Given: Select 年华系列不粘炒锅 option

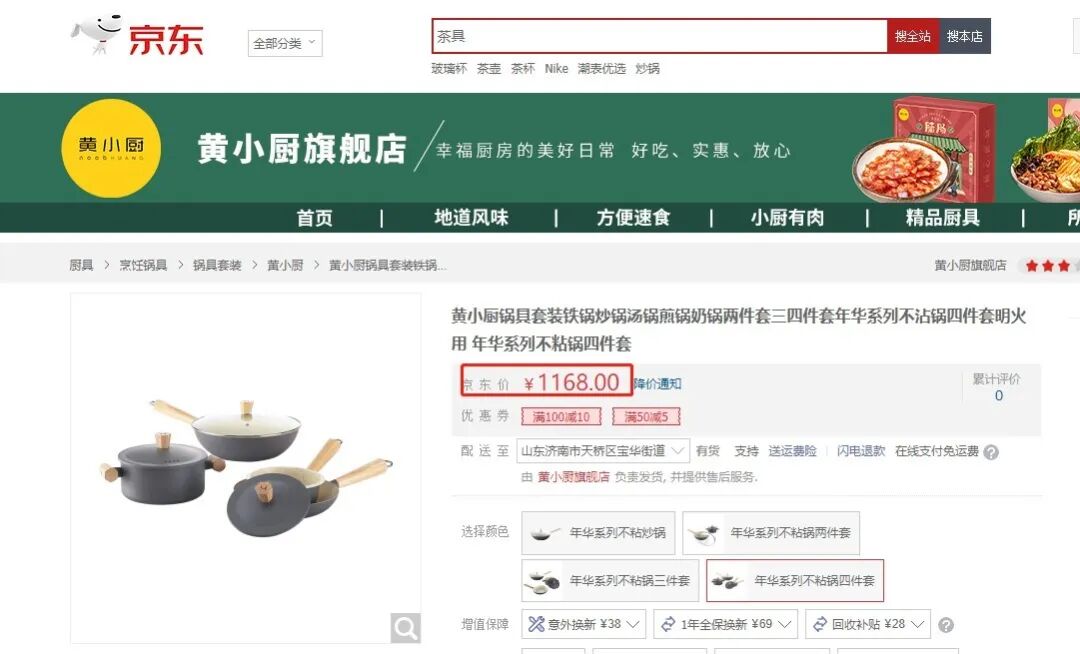Looking at the screenshot, I should pos(599,533).
